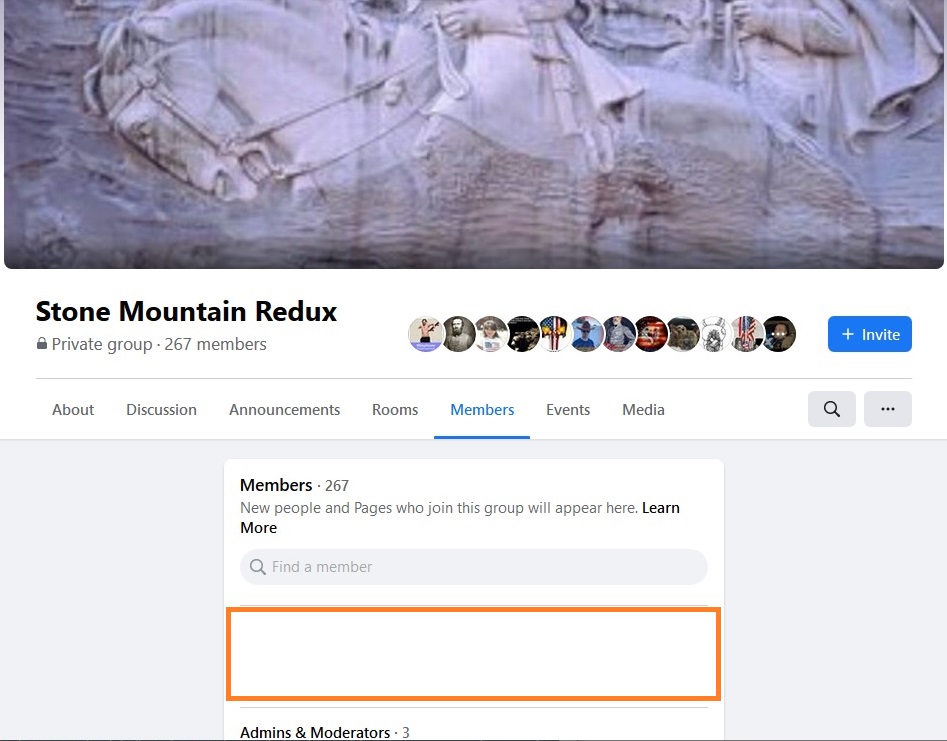Click the stone carving cover photo

474,134
